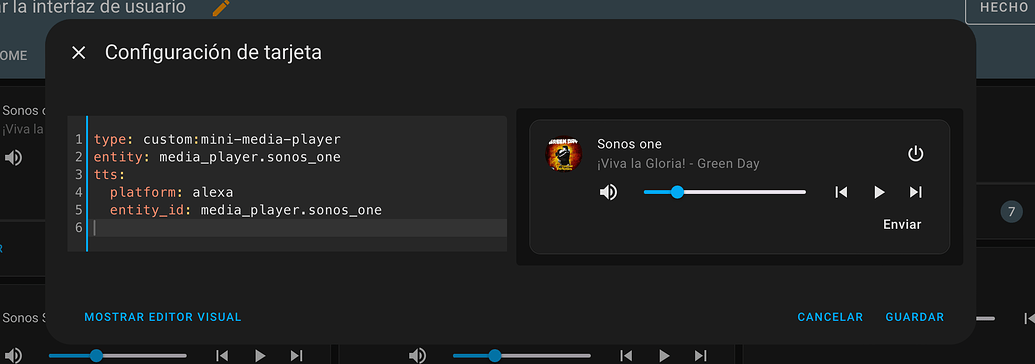Cancel the card configuration
Viewport: 1035px width, 364px height.
[830, 317]
